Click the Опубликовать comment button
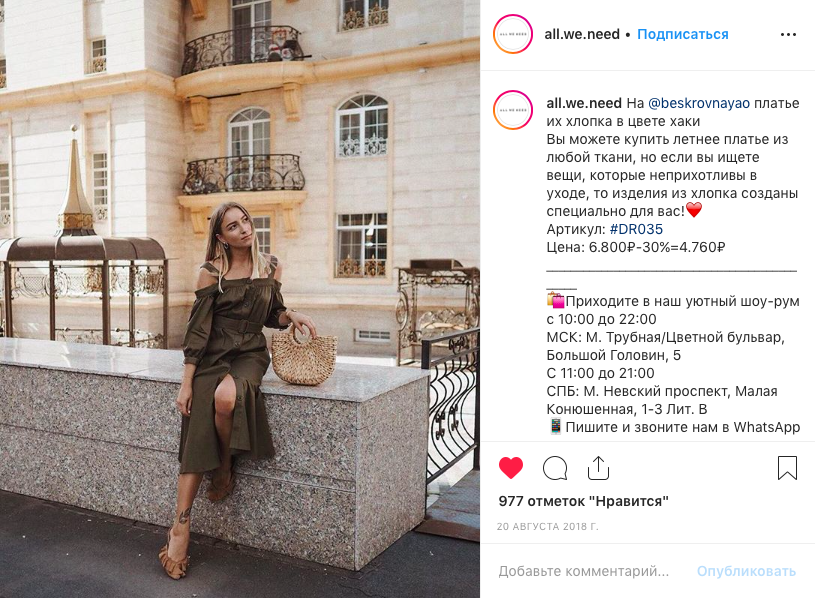This screenshot has height=598, width=815. [x=746, y=571]
